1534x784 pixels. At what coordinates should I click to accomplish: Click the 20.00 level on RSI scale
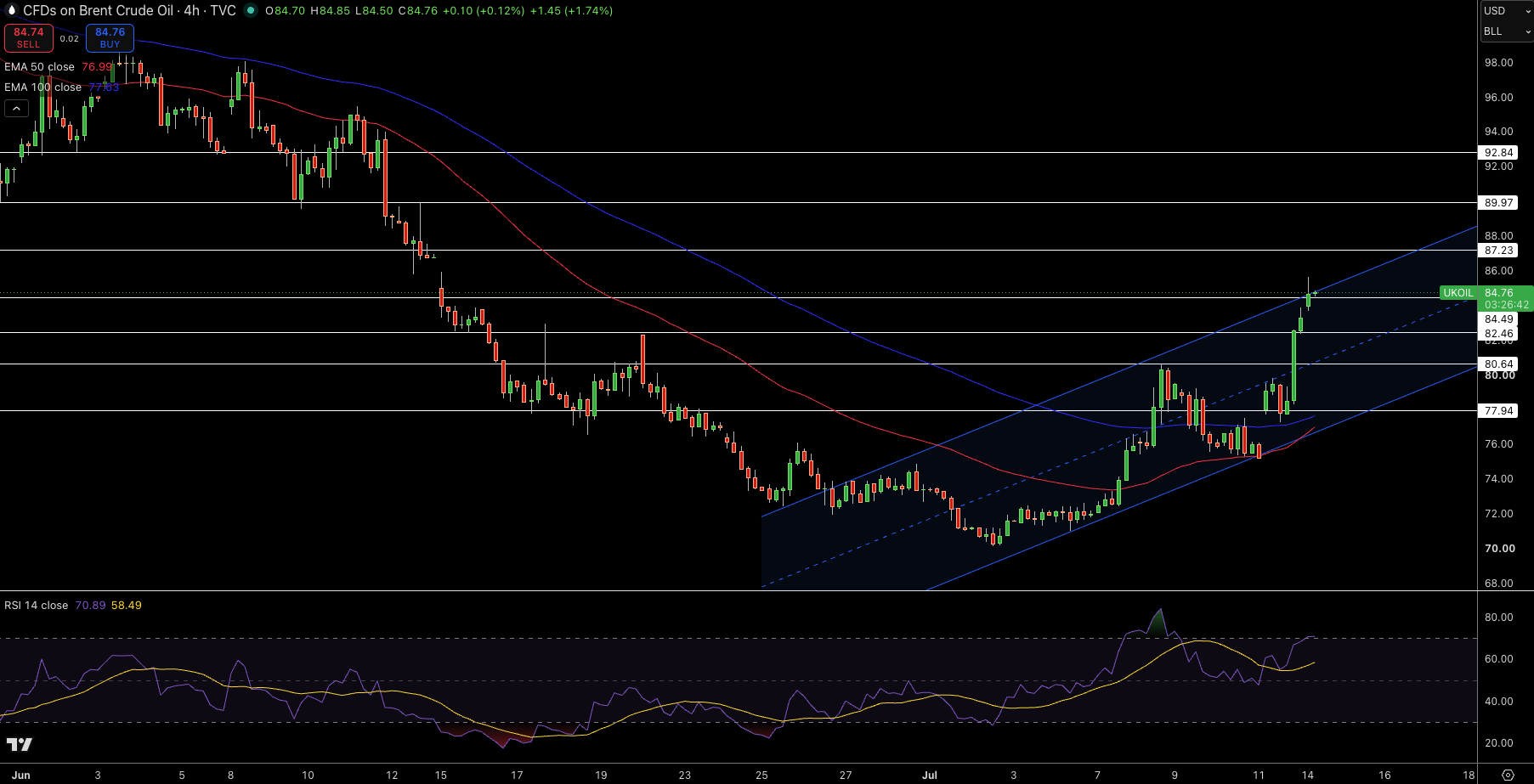point(1498,743)
